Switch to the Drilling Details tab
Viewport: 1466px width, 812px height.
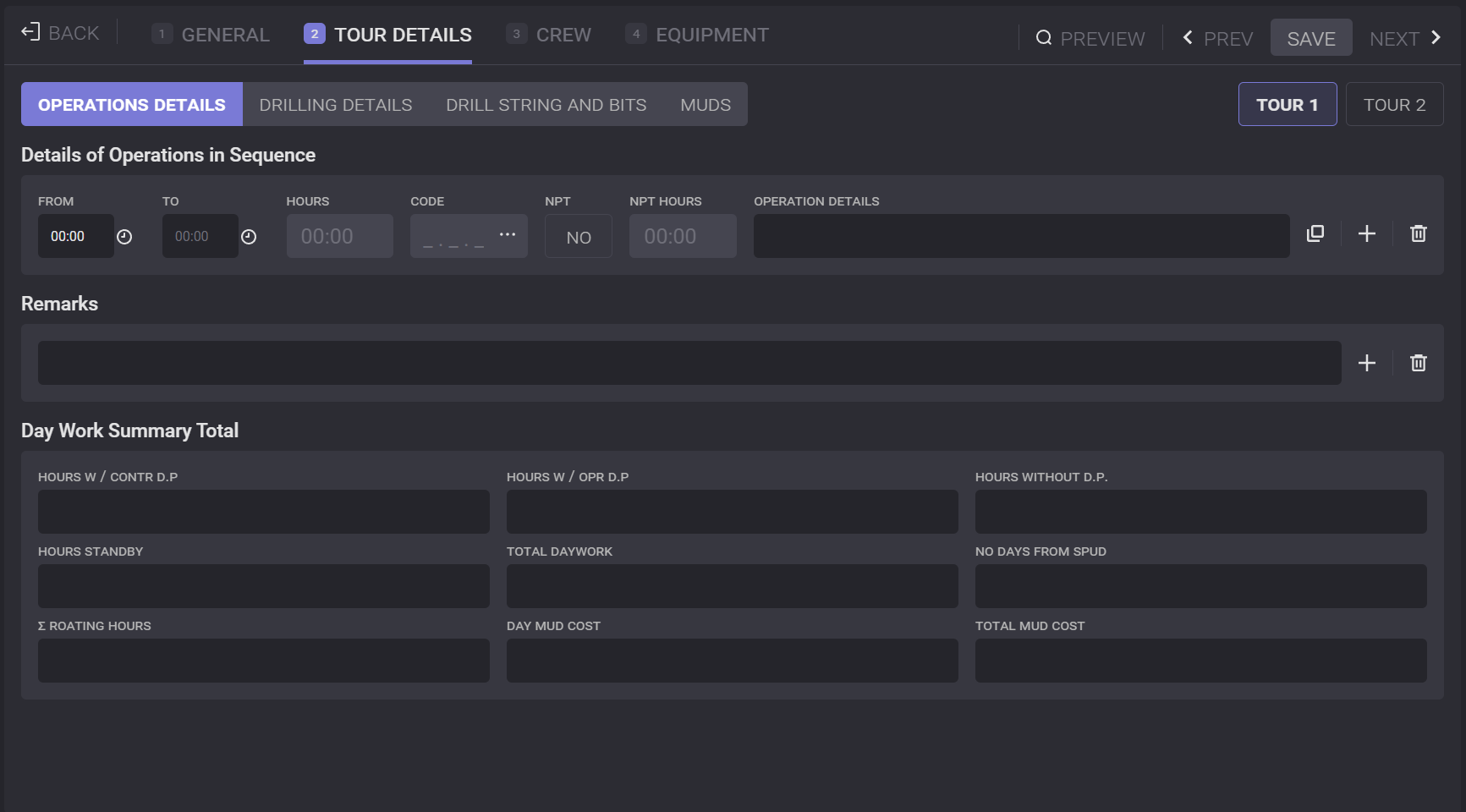336,105
